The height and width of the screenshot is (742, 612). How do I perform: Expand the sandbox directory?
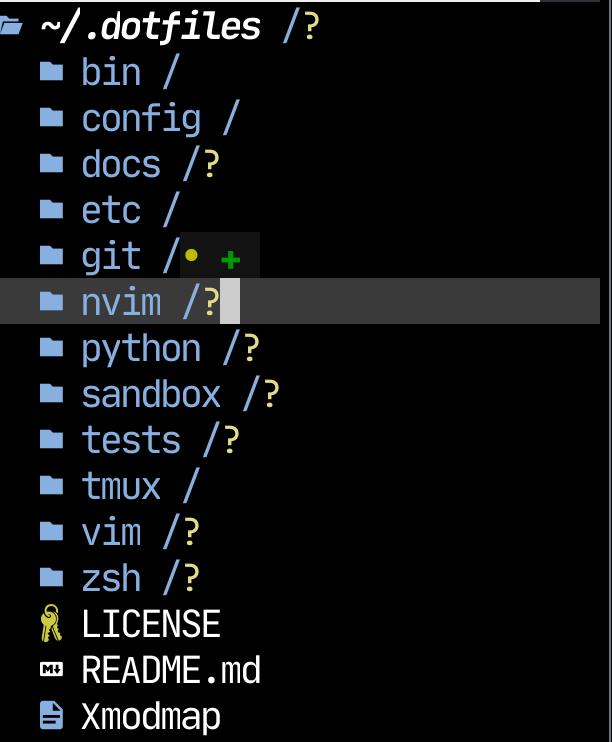pos(151,393)
